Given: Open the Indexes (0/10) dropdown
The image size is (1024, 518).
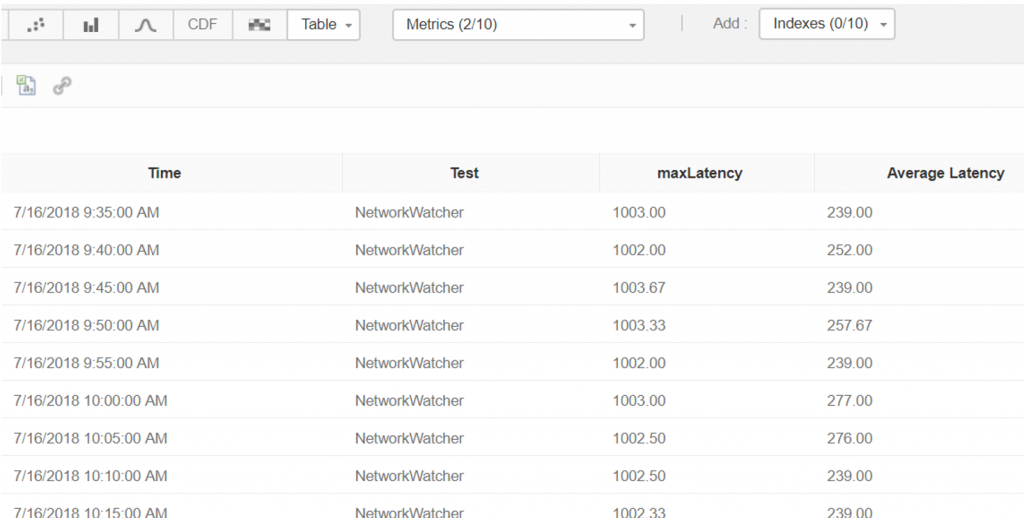Looking at the screenshot, I should 827,24.
